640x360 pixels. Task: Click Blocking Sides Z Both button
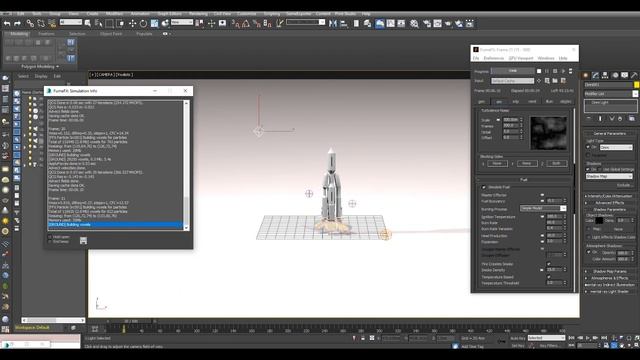click(x=556, y=164)
